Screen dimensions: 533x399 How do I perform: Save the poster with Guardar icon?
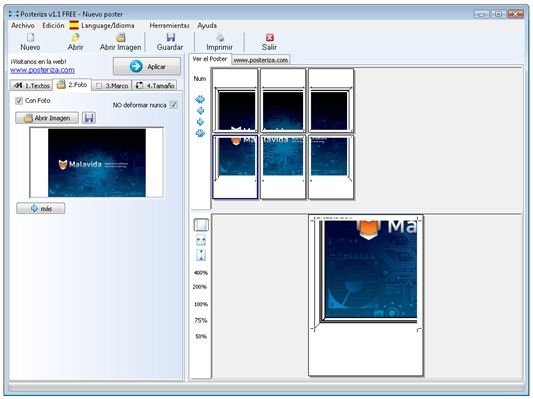coord(170,37)
